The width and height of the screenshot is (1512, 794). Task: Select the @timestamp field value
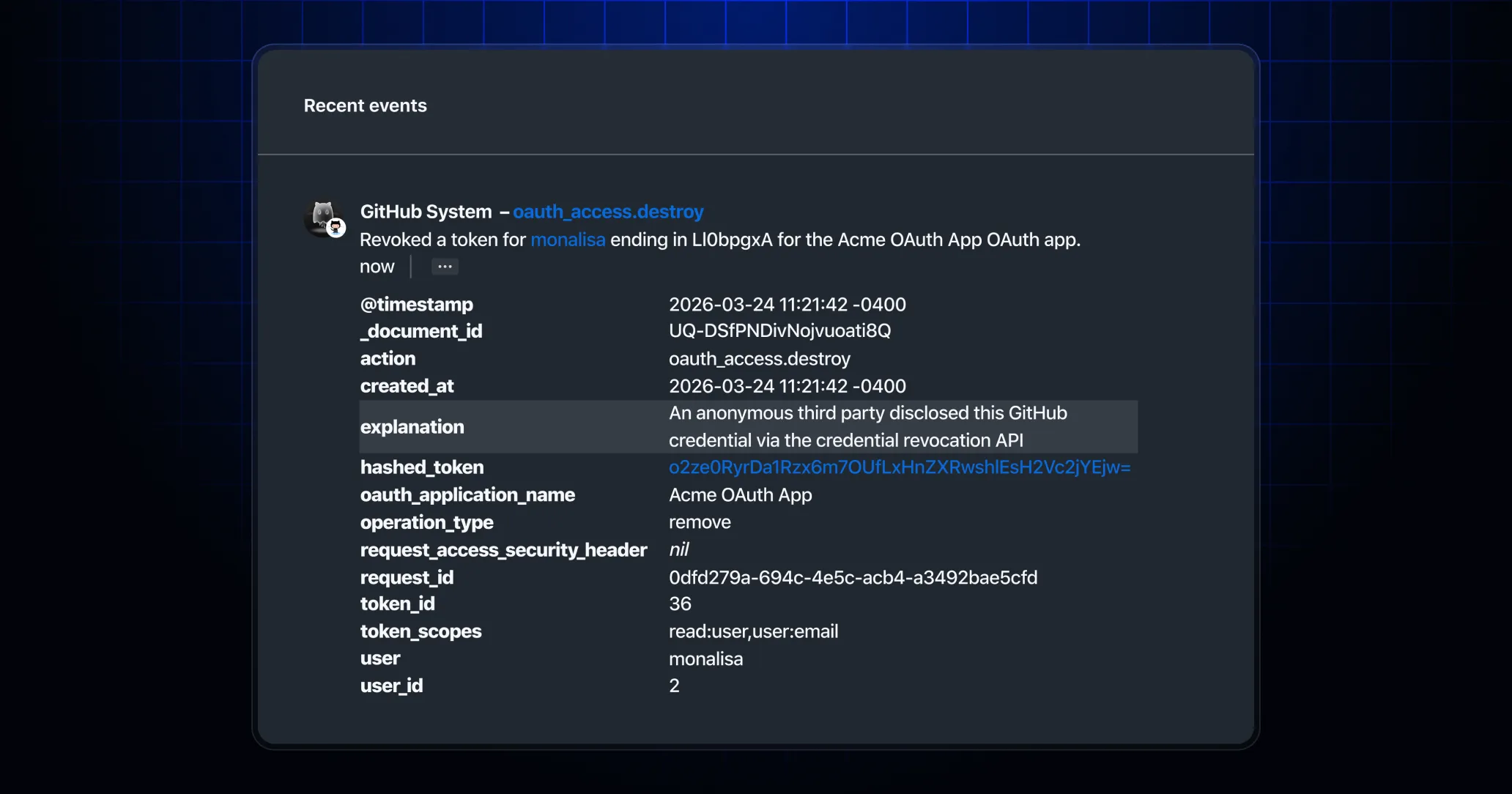click(x=787, y=305)
